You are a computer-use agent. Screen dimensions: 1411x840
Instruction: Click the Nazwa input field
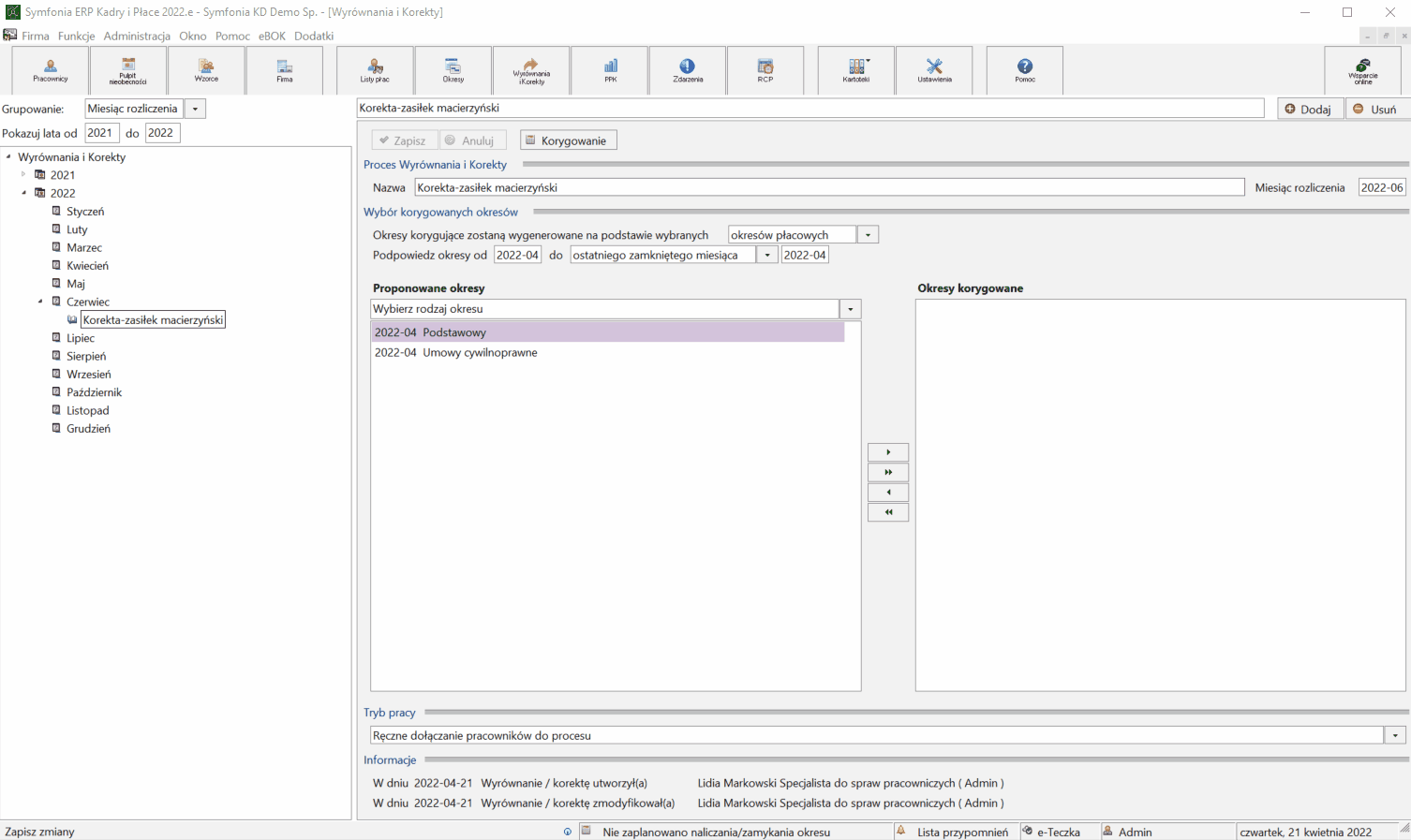click(x=829, y=187)
